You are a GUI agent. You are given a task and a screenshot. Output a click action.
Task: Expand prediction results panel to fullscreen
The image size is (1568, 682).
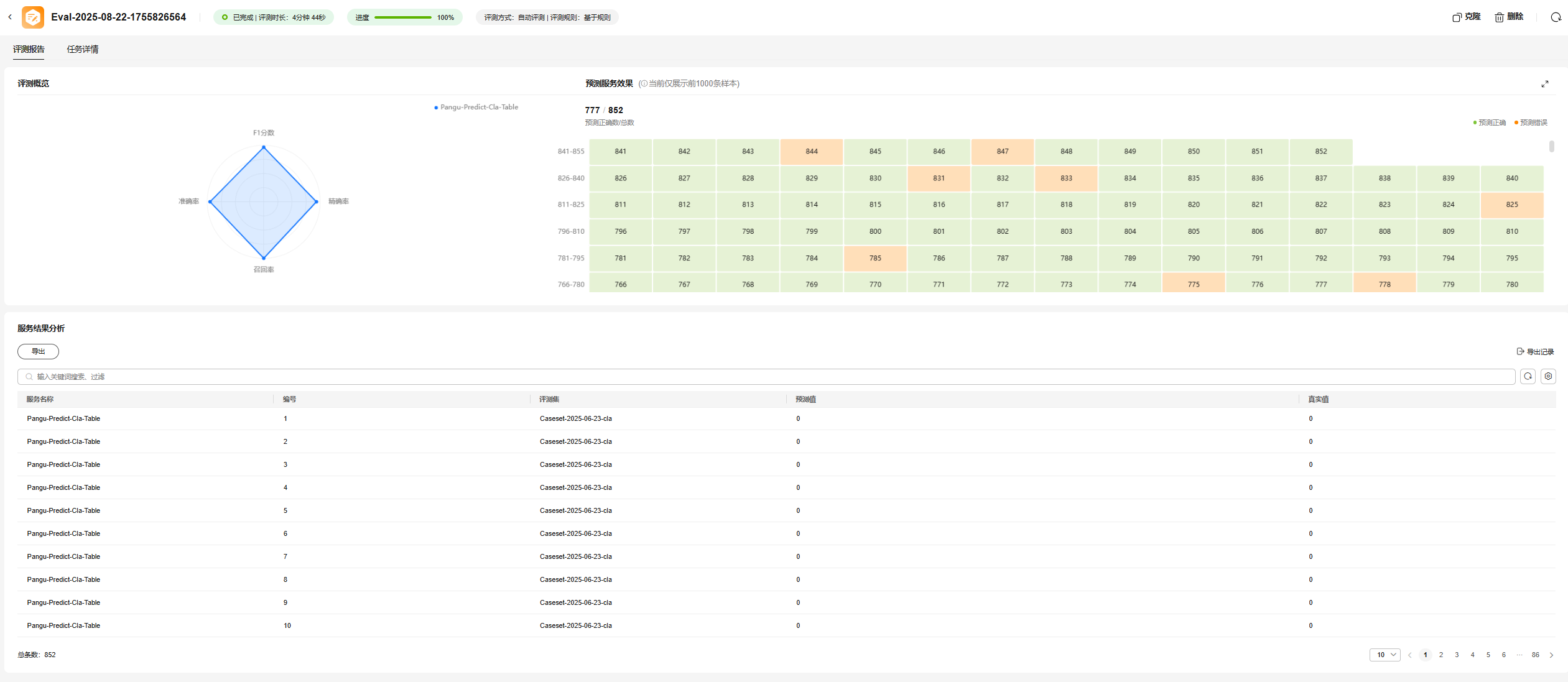click(x=1544, y=84)
